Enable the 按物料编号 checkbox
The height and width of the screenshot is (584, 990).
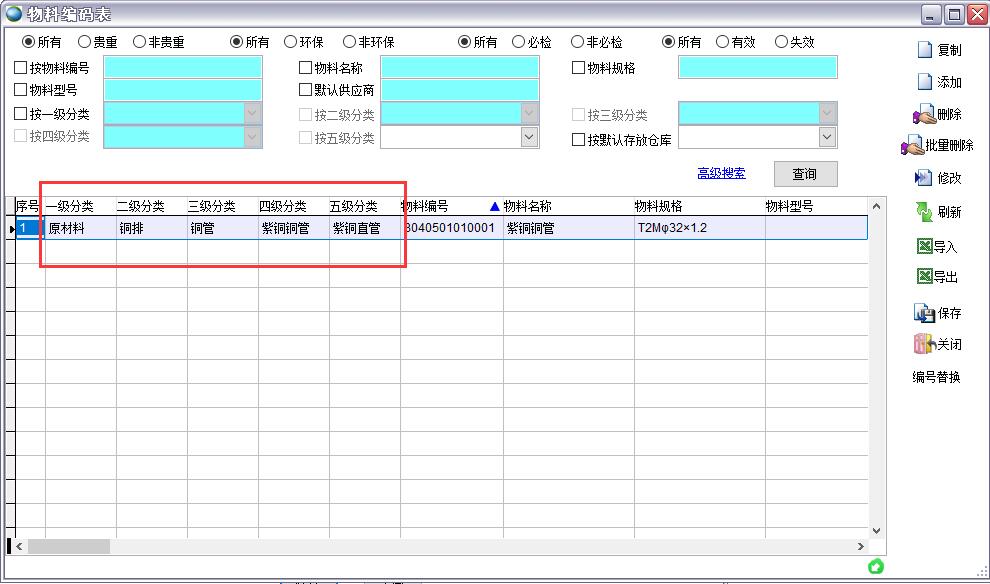tap(21, 68)
